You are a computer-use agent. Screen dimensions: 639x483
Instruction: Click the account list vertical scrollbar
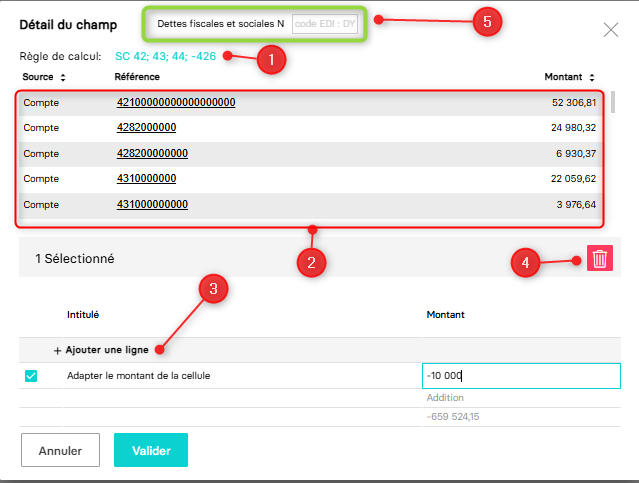(x=612, y=102)
